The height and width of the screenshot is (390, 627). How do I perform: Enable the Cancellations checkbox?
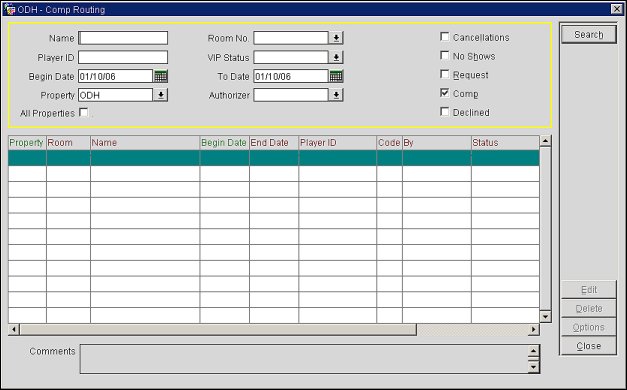click(x=445, y=37)
